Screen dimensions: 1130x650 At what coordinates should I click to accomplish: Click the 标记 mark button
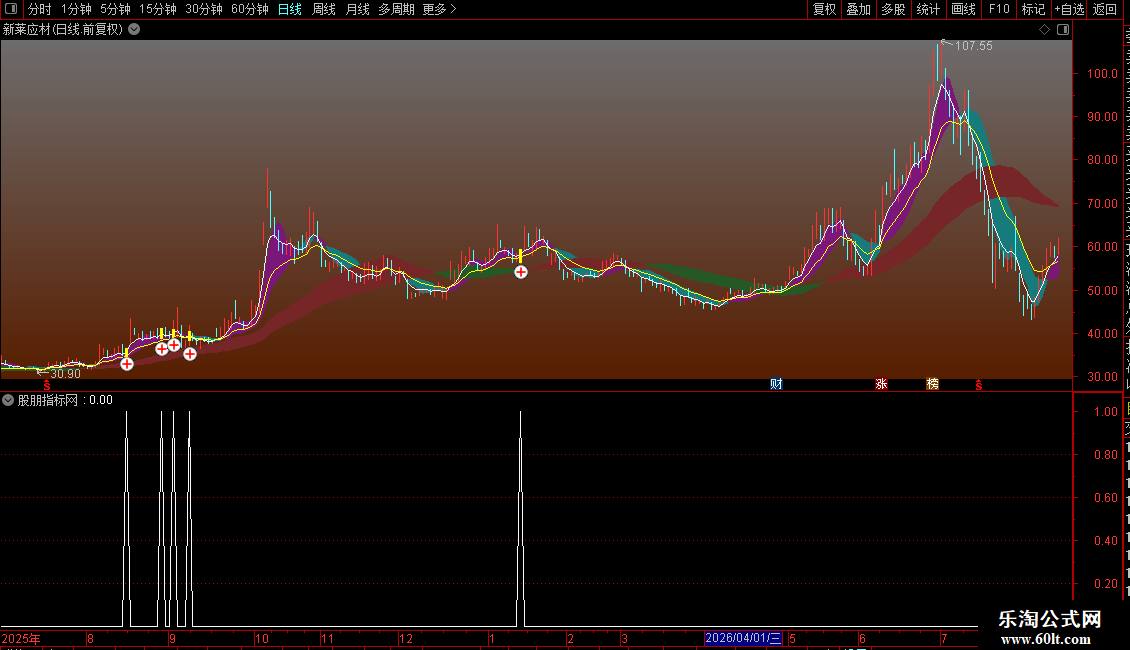point(1033,9)
